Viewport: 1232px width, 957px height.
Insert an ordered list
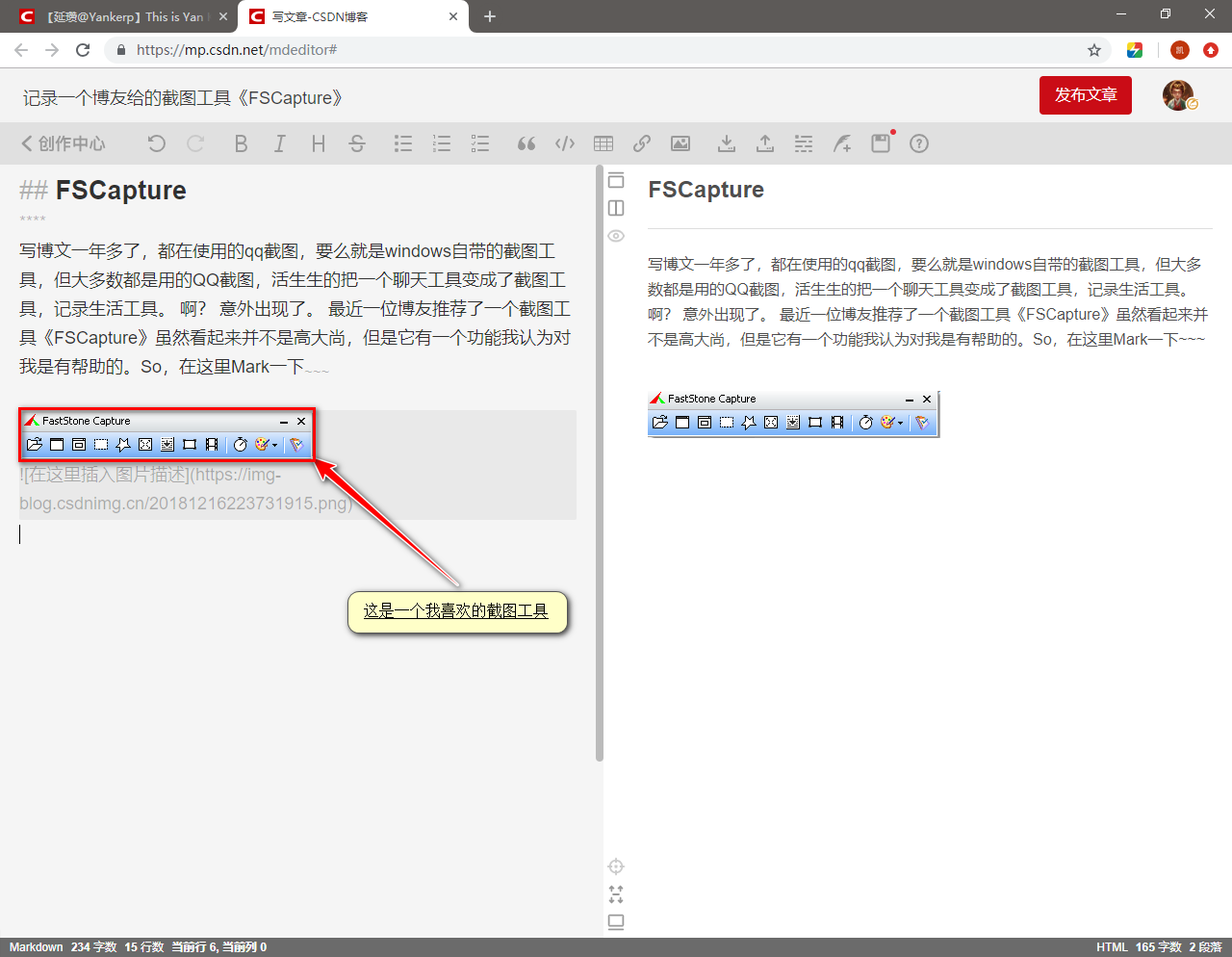pos(441,142)
